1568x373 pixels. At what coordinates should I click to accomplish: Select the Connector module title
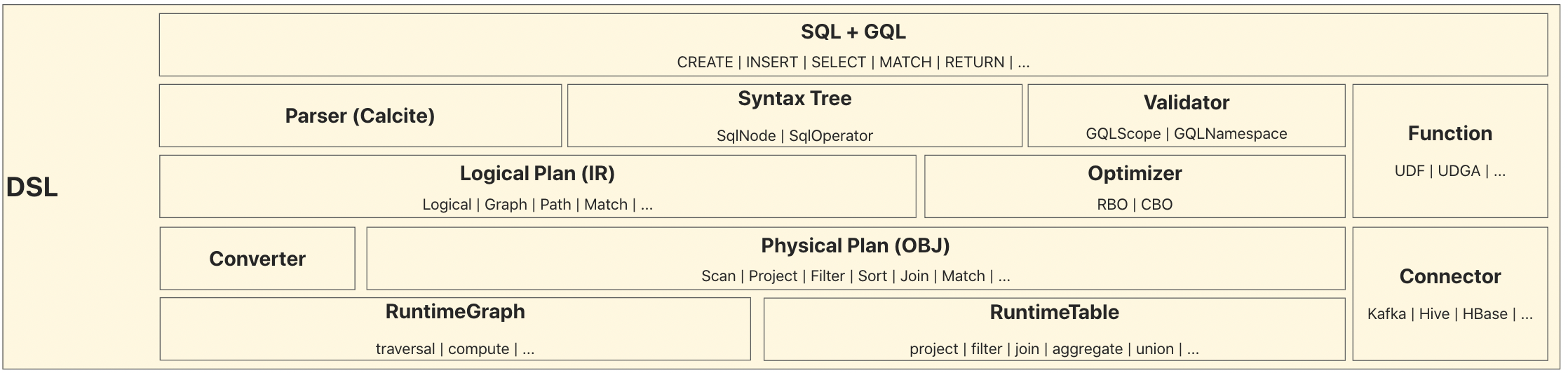click(1449, 277)
